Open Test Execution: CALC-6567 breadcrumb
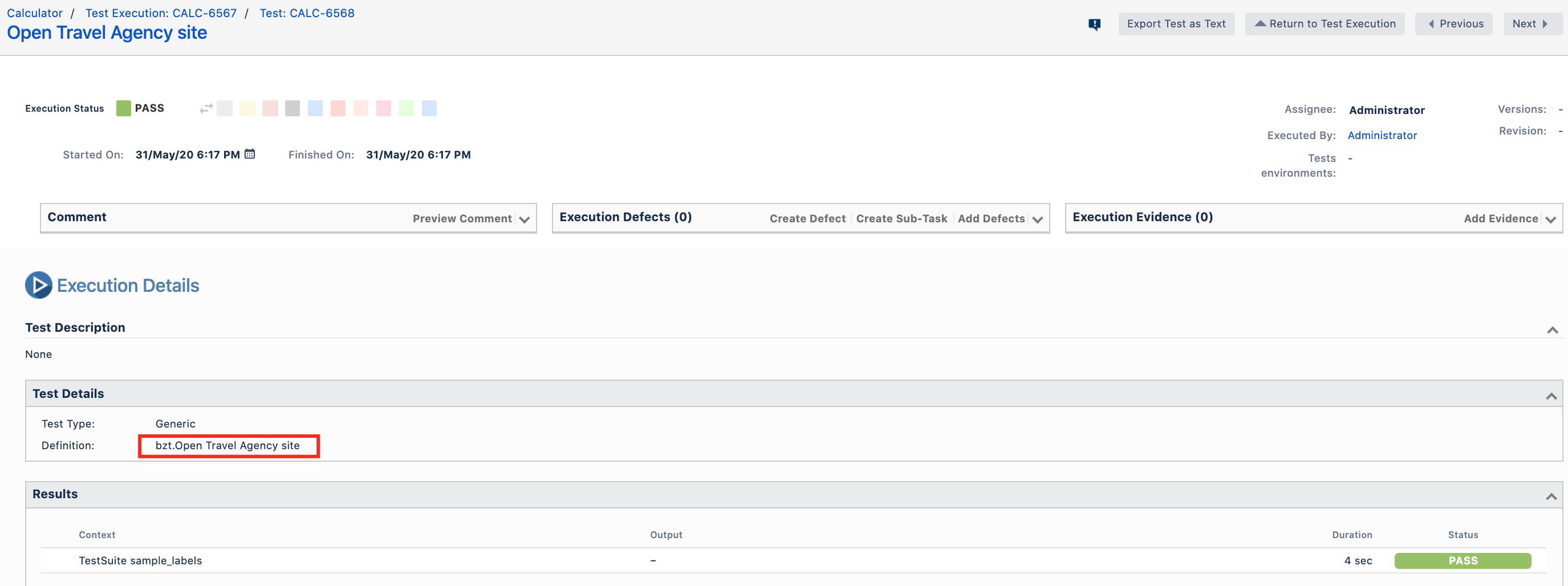1568x586 pixels. pos(161,13)
